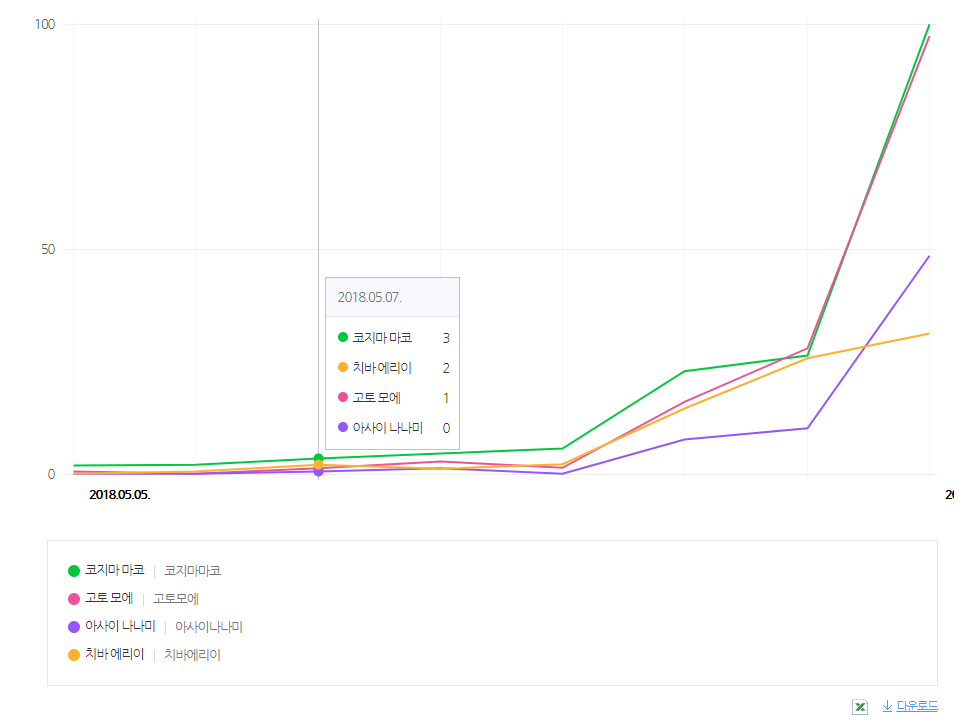The height and width of the screenshot is (726, 977).
Task: Click green data point on hover line
Action: [x=318, y=459]
